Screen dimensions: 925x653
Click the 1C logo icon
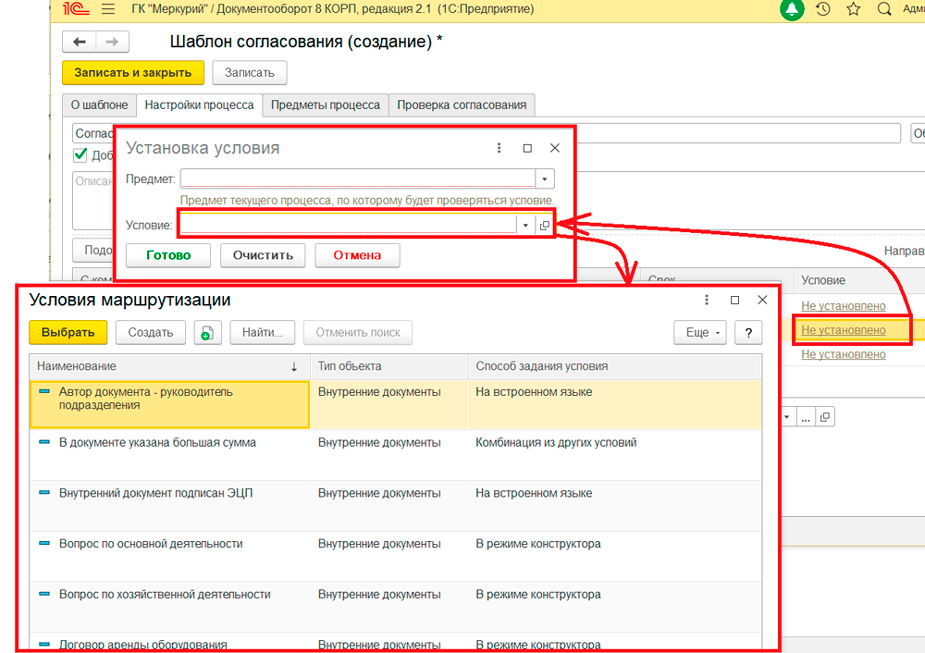coord(76,9)
